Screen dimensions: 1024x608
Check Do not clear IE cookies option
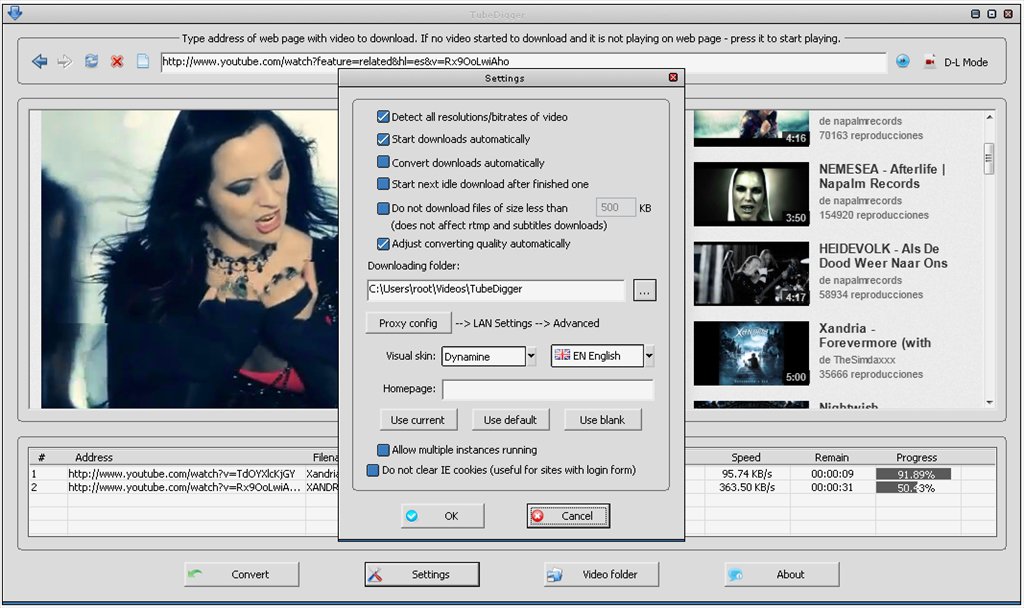pos(373,470)
